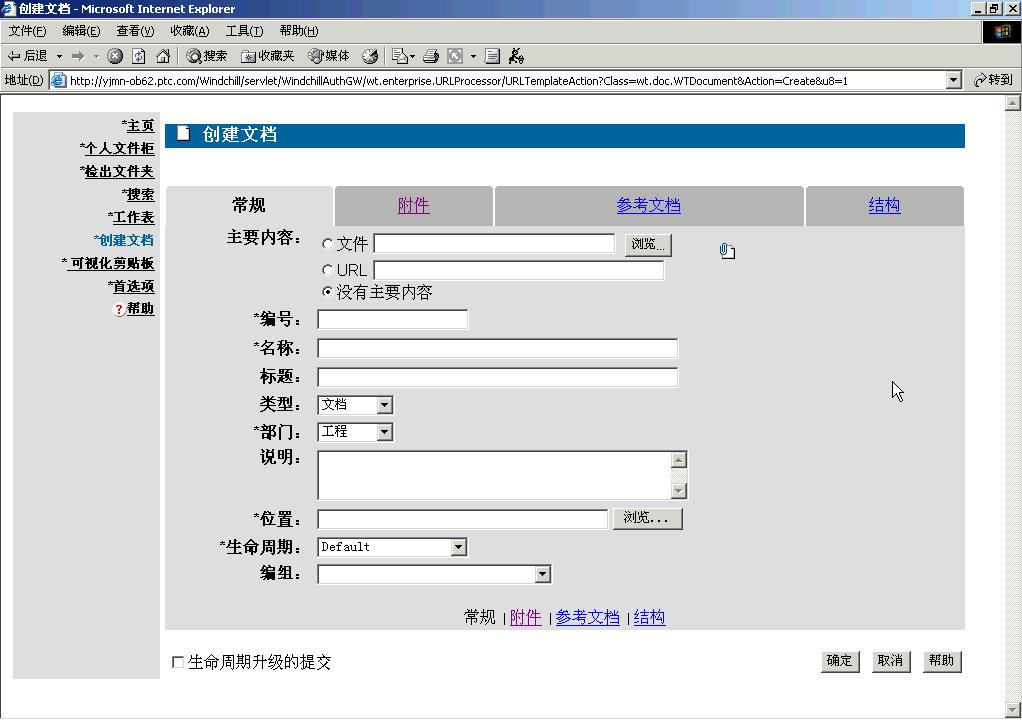Open the 个人文件柜 sidebar link
The image size is (1022, 720).
tap(120, 148)
